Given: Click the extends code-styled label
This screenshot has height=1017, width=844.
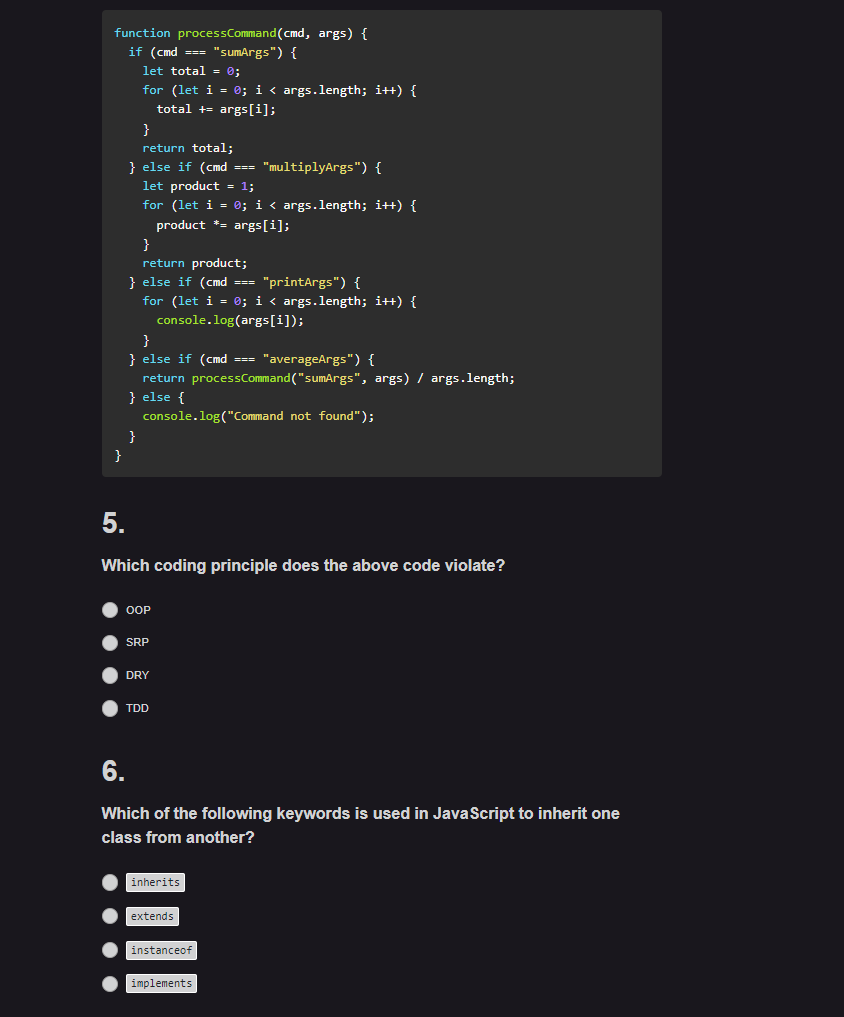Looking at the screenshot, I should tap(152, 915).
